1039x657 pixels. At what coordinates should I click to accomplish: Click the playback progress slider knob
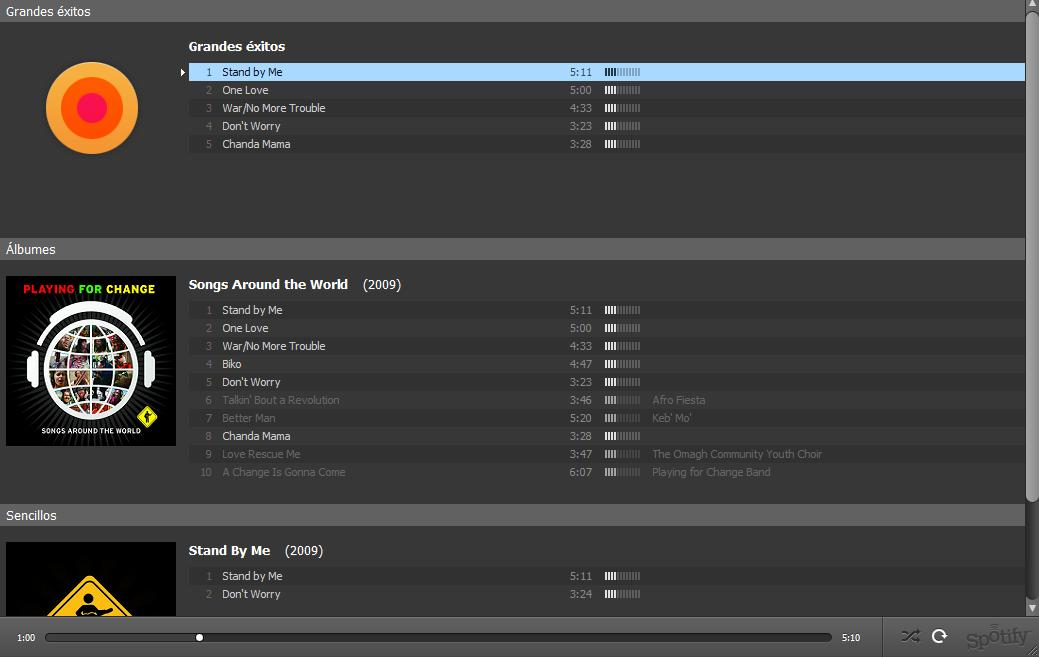click(x=199, y=638)
